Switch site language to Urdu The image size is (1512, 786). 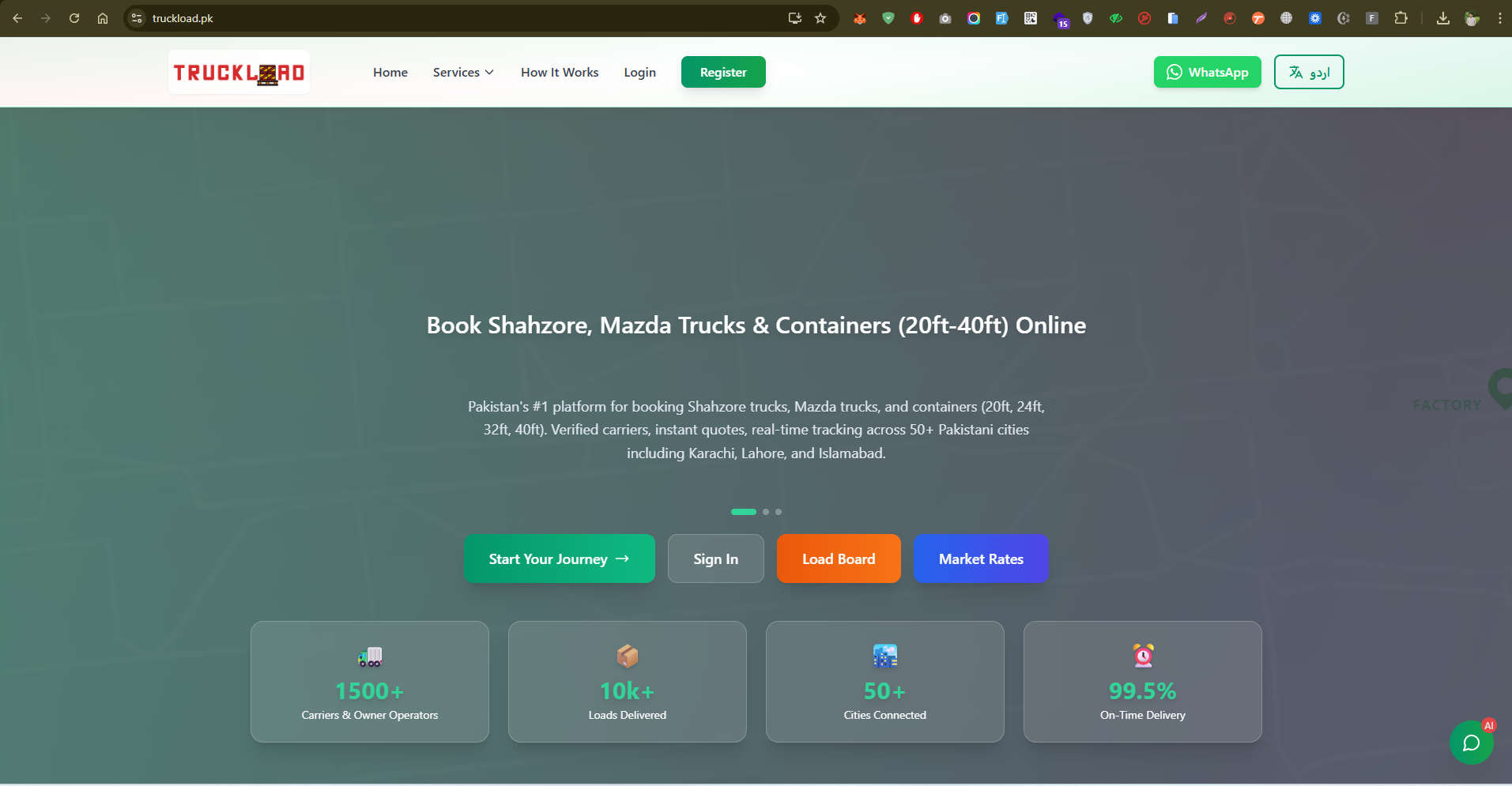point(1308,73)
